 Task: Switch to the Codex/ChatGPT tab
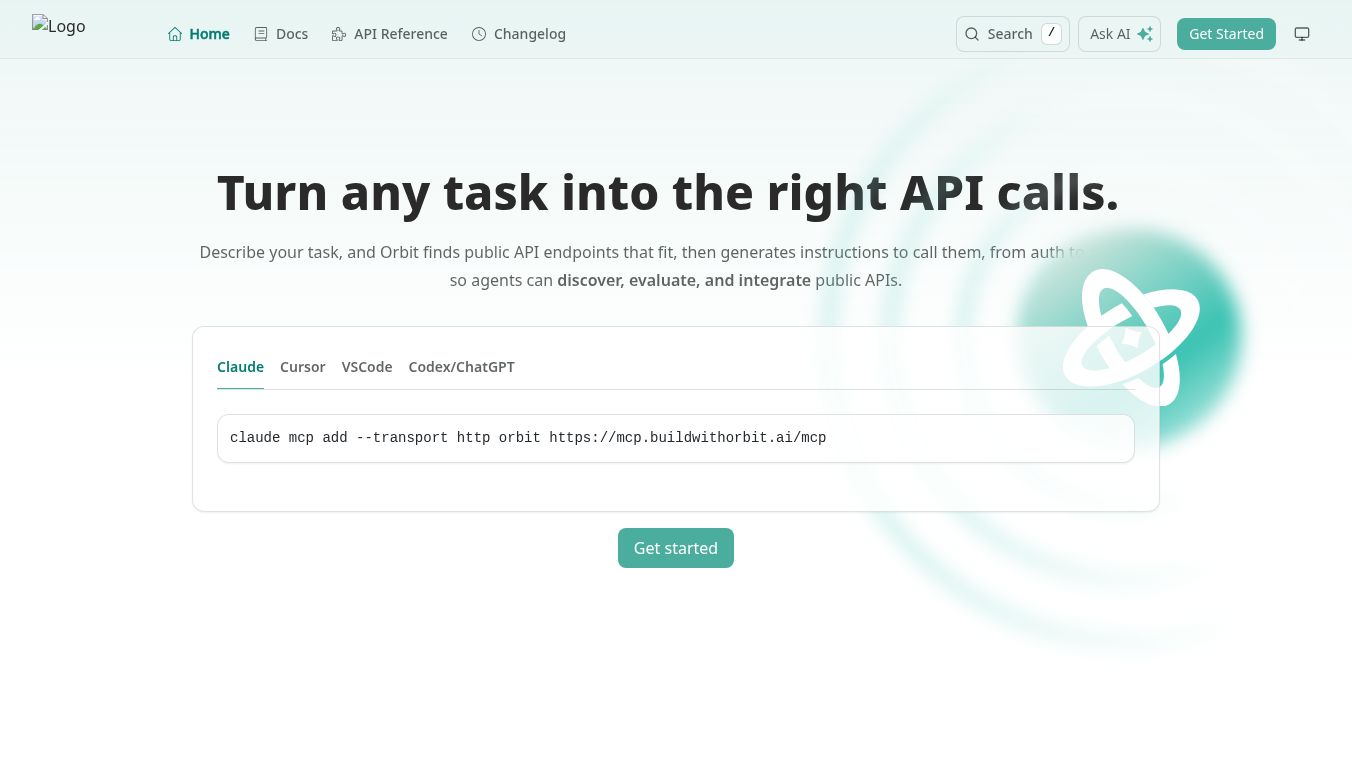pyautogui.click(x=462, y=367)
